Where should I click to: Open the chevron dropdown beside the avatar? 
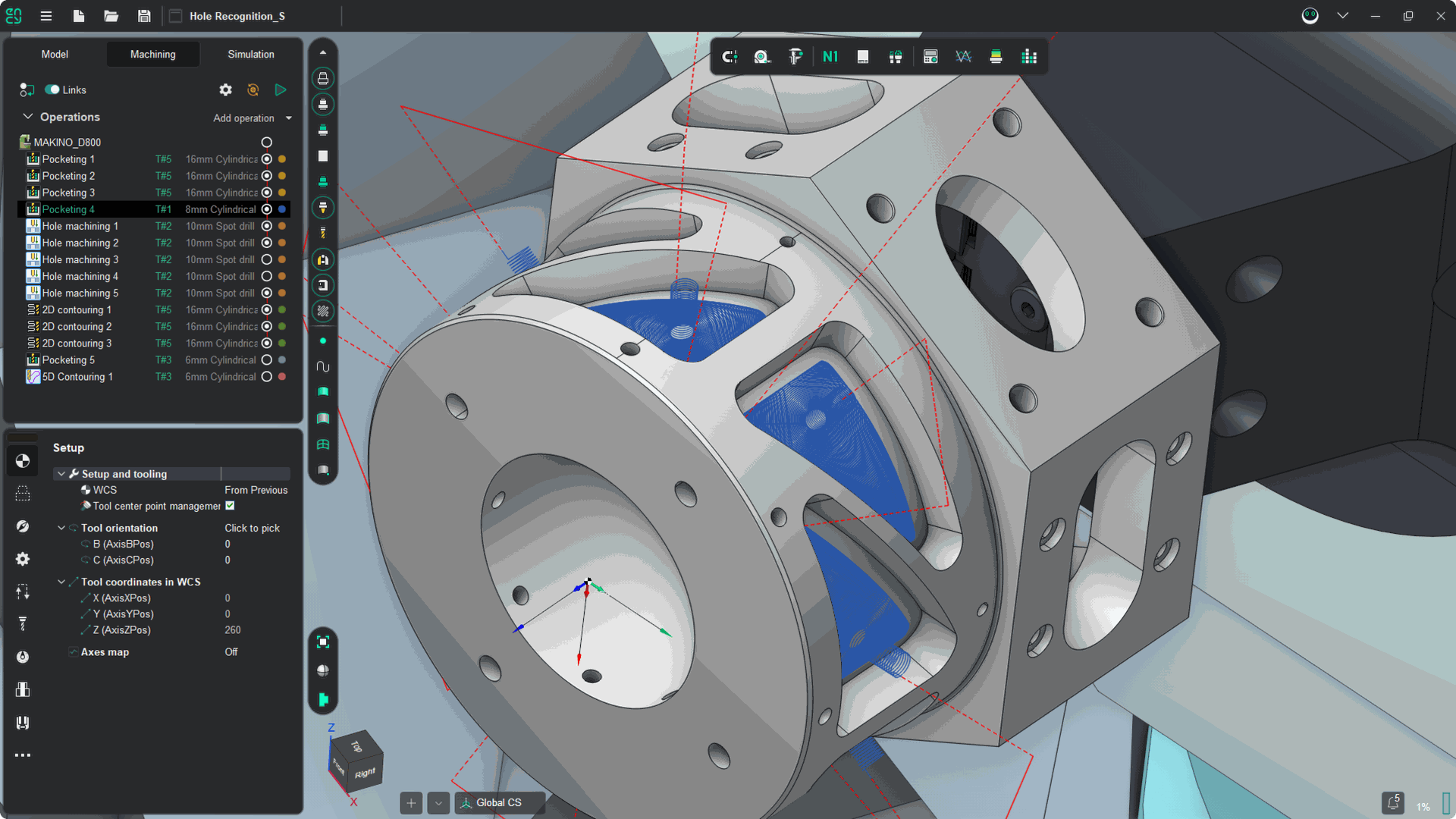pyautogui.click(x=1342, y=16)
